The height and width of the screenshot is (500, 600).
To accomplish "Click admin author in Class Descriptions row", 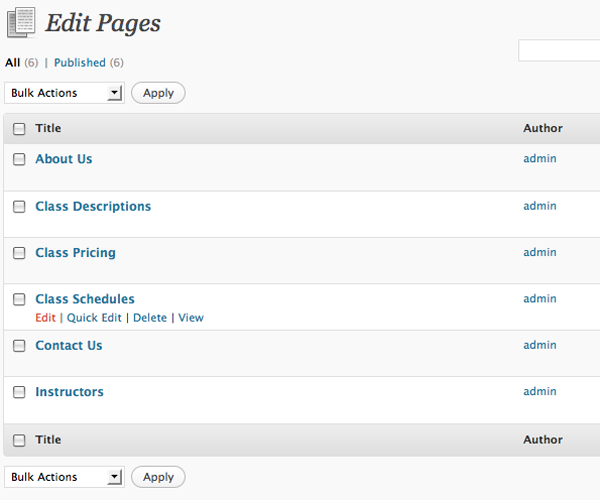I will point(540,206).
